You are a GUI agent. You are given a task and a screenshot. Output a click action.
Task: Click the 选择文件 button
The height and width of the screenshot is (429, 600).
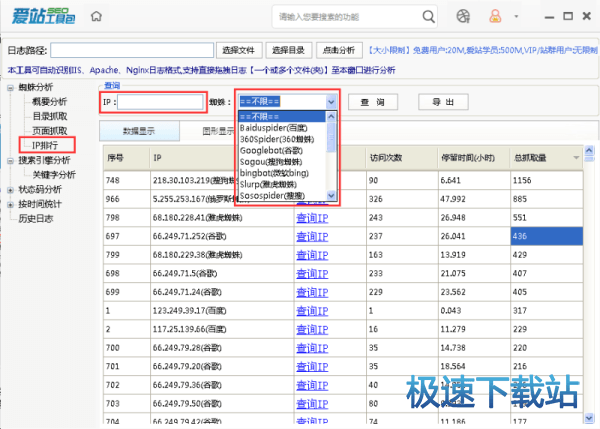point(239,50)
